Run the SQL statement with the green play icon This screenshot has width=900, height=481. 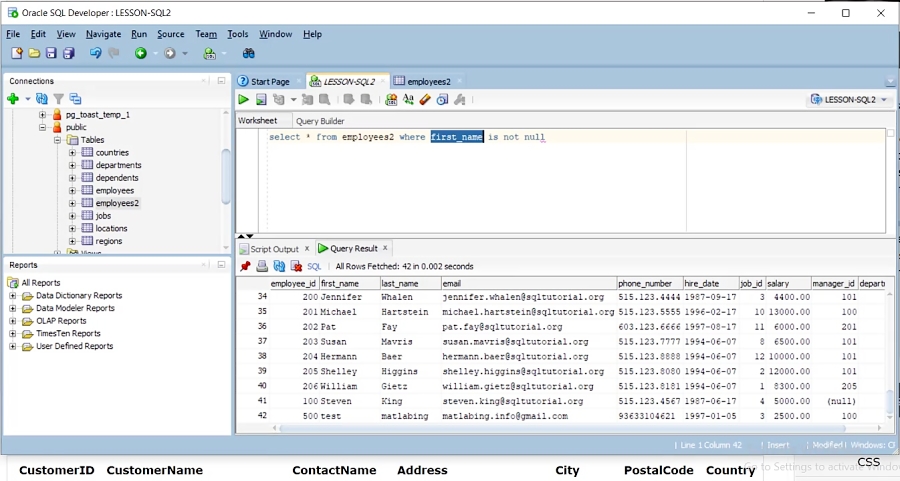pyautogui.click(x=243, y=100)
